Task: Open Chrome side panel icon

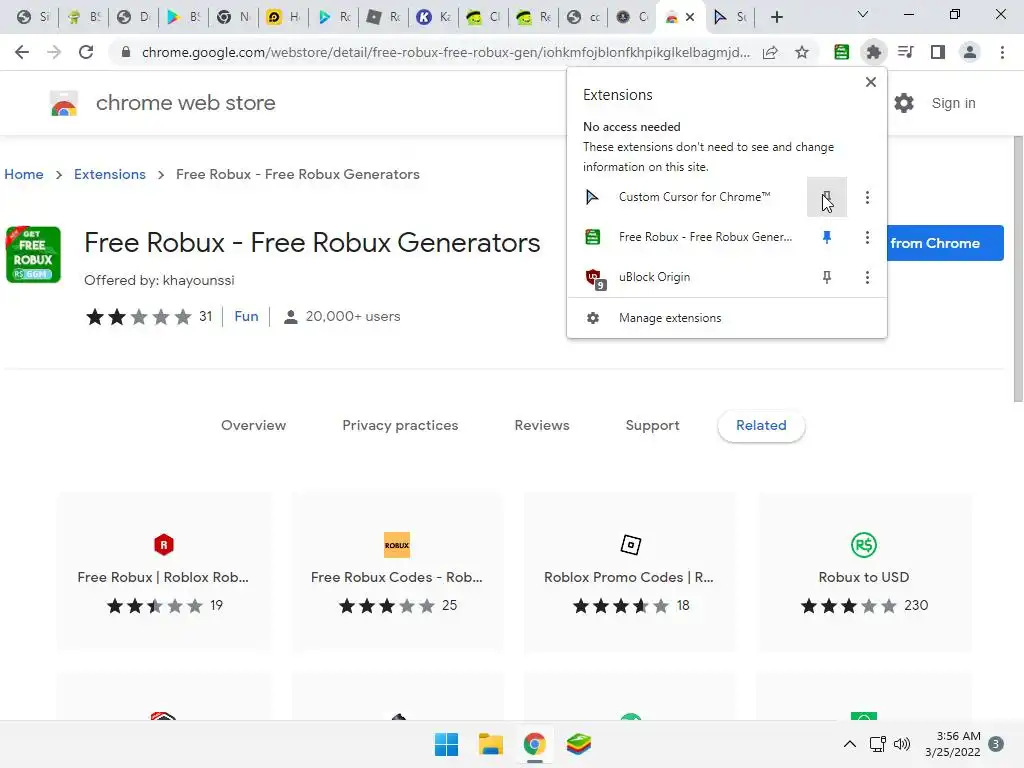Action: click(938, 52)
